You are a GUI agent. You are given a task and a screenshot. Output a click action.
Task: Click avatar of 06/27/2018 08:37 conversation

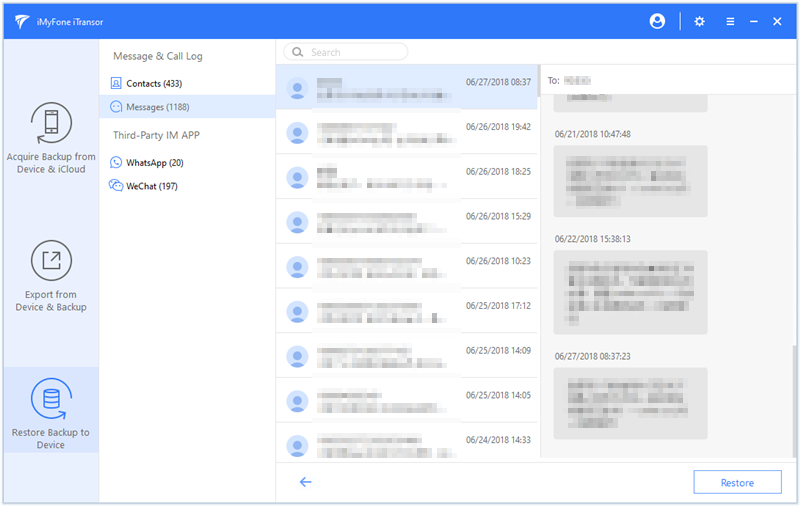click(x=297, y=88)
